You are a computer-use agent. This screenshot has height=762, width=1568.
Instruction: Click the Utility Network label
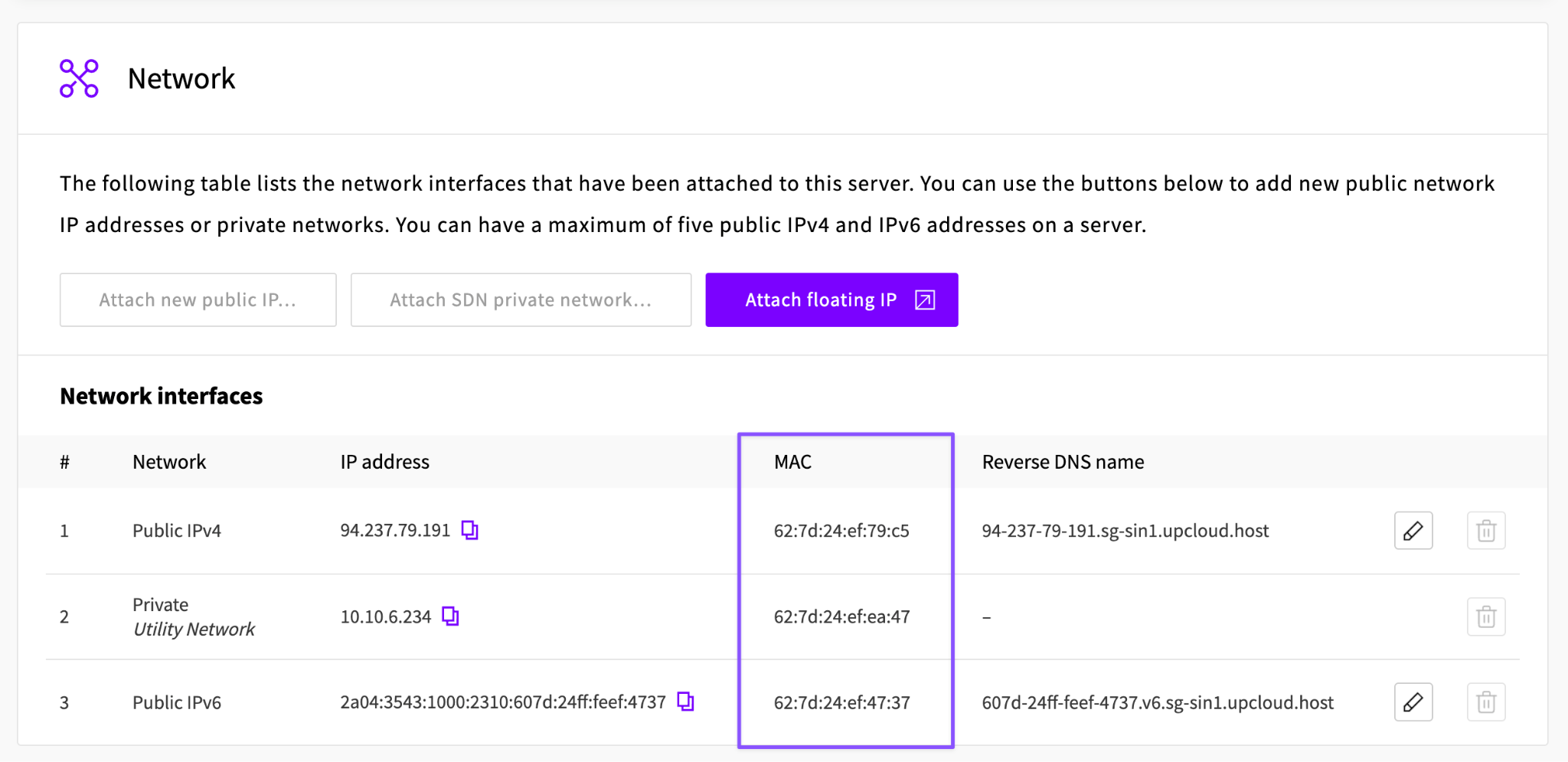click(x=194, y=629)
